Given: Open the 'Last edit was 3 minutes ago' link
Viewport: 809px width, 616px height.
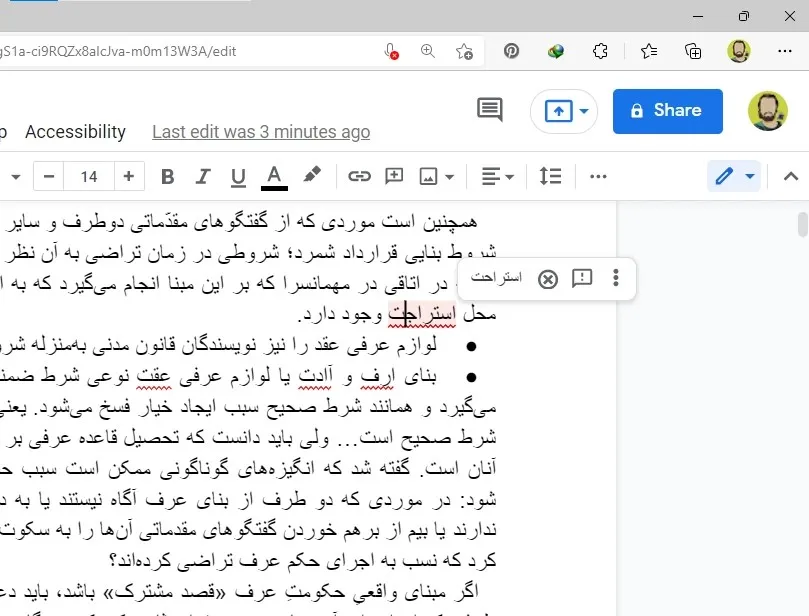Looking at the screenshot, I should coord(261,132).
